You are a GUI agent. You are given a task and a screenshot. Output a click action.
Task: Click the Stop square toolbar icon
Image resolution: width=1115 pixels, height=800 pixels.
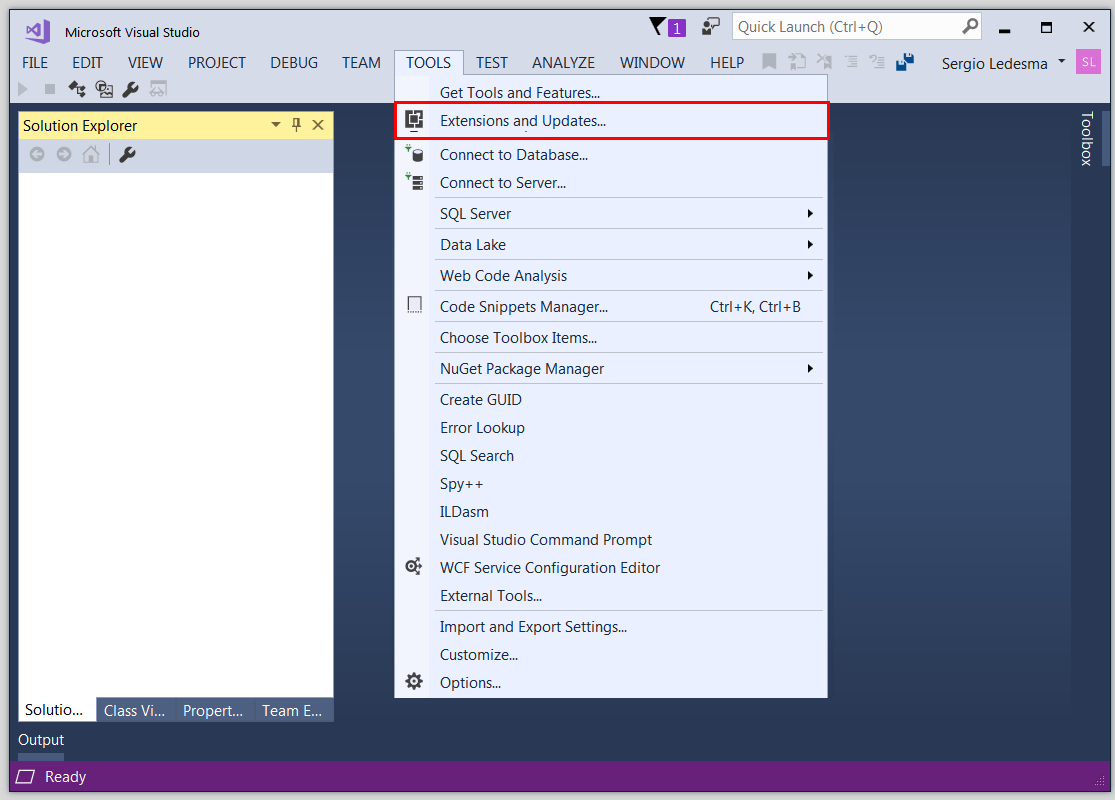[50, 89]
